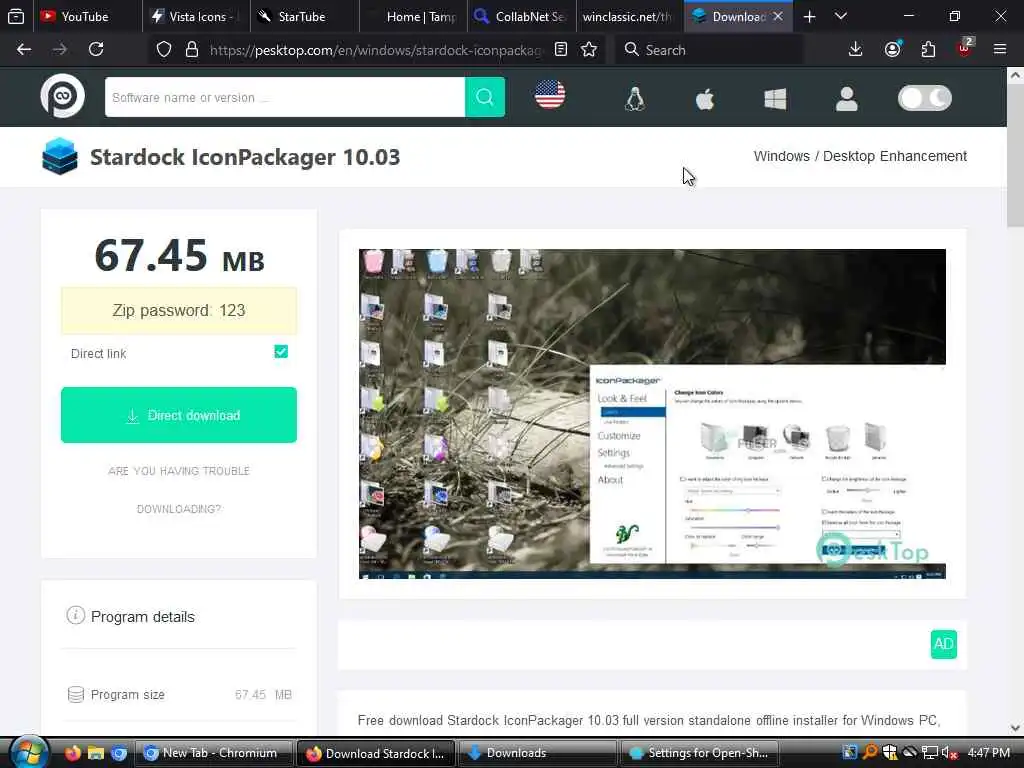Switch to the StarTube tab

[x=304, y=16]
